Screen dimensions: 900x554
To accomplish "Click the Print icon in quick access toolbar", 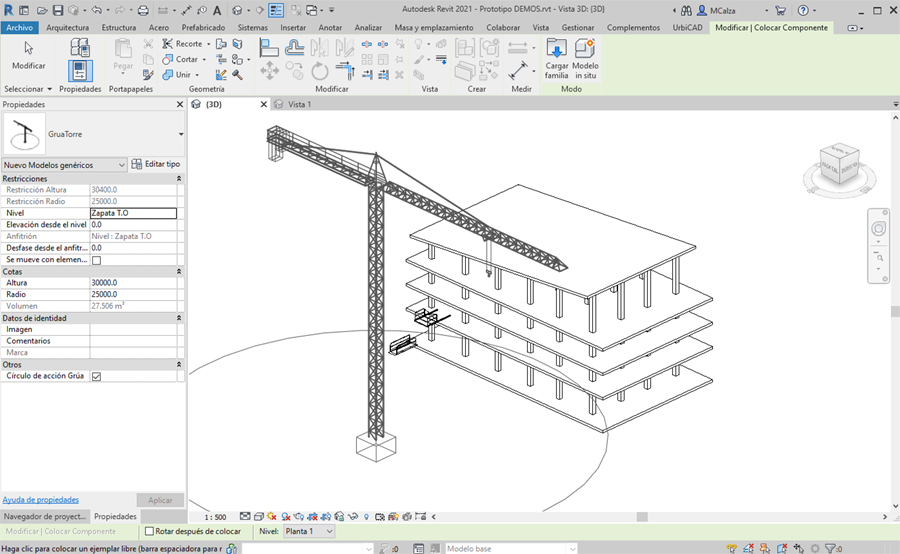I will click(143, 10).
